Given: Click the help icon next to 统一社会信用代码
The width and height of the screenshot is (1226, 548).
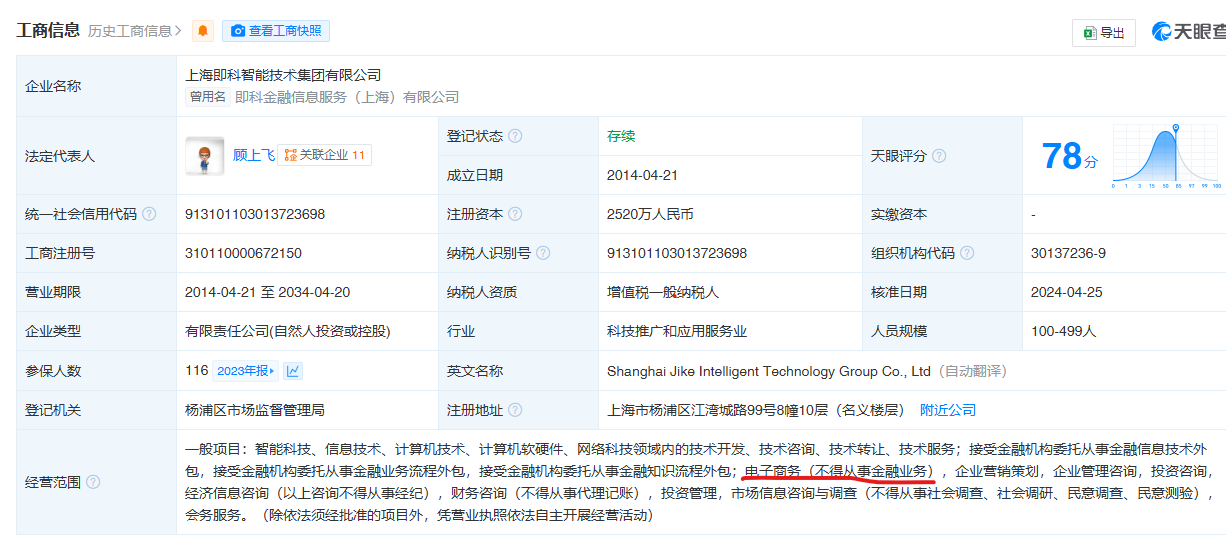Looking at the screenshot, I should click(x=149, y=214).
